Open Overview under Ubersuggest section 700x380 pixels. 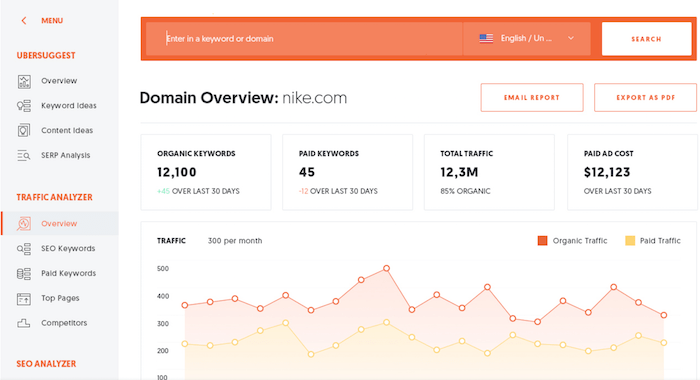[59, 81]
